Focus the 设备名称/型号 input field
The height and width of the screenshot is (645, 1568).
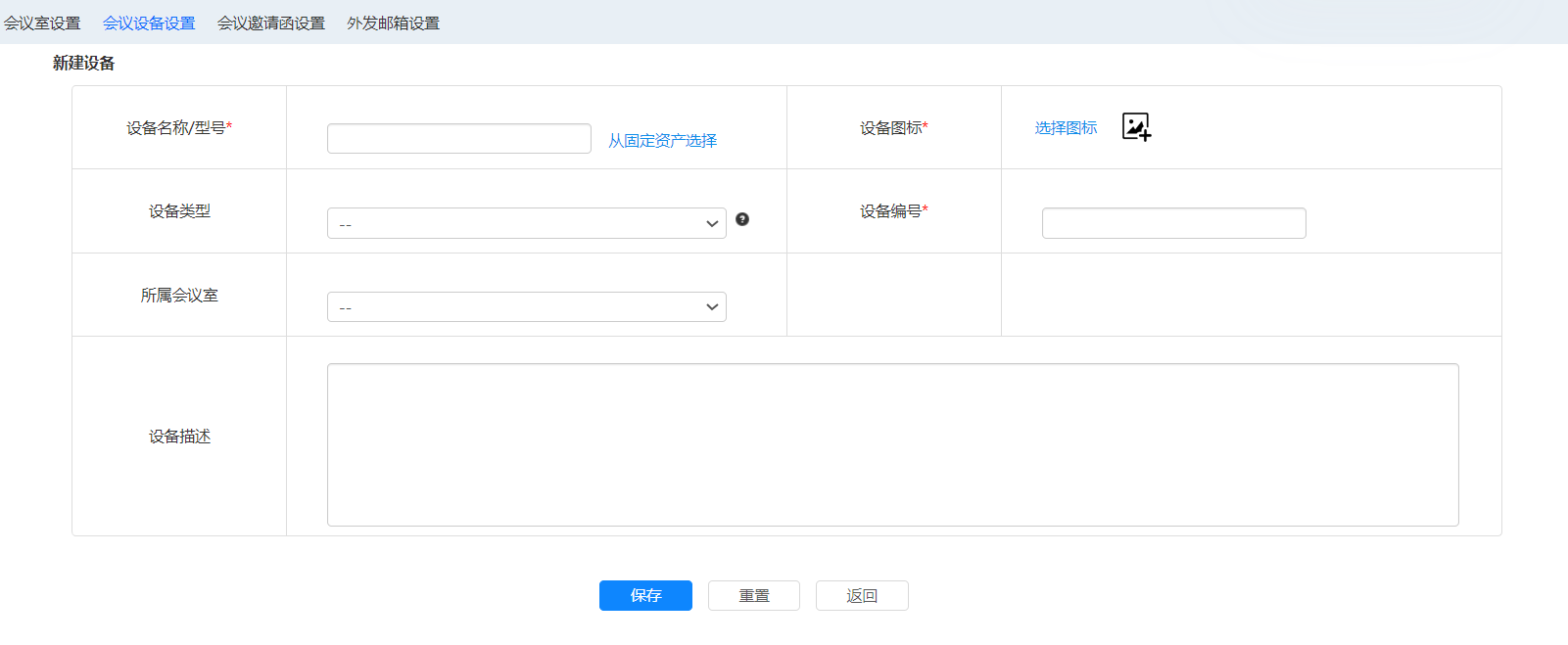[458, 139]
